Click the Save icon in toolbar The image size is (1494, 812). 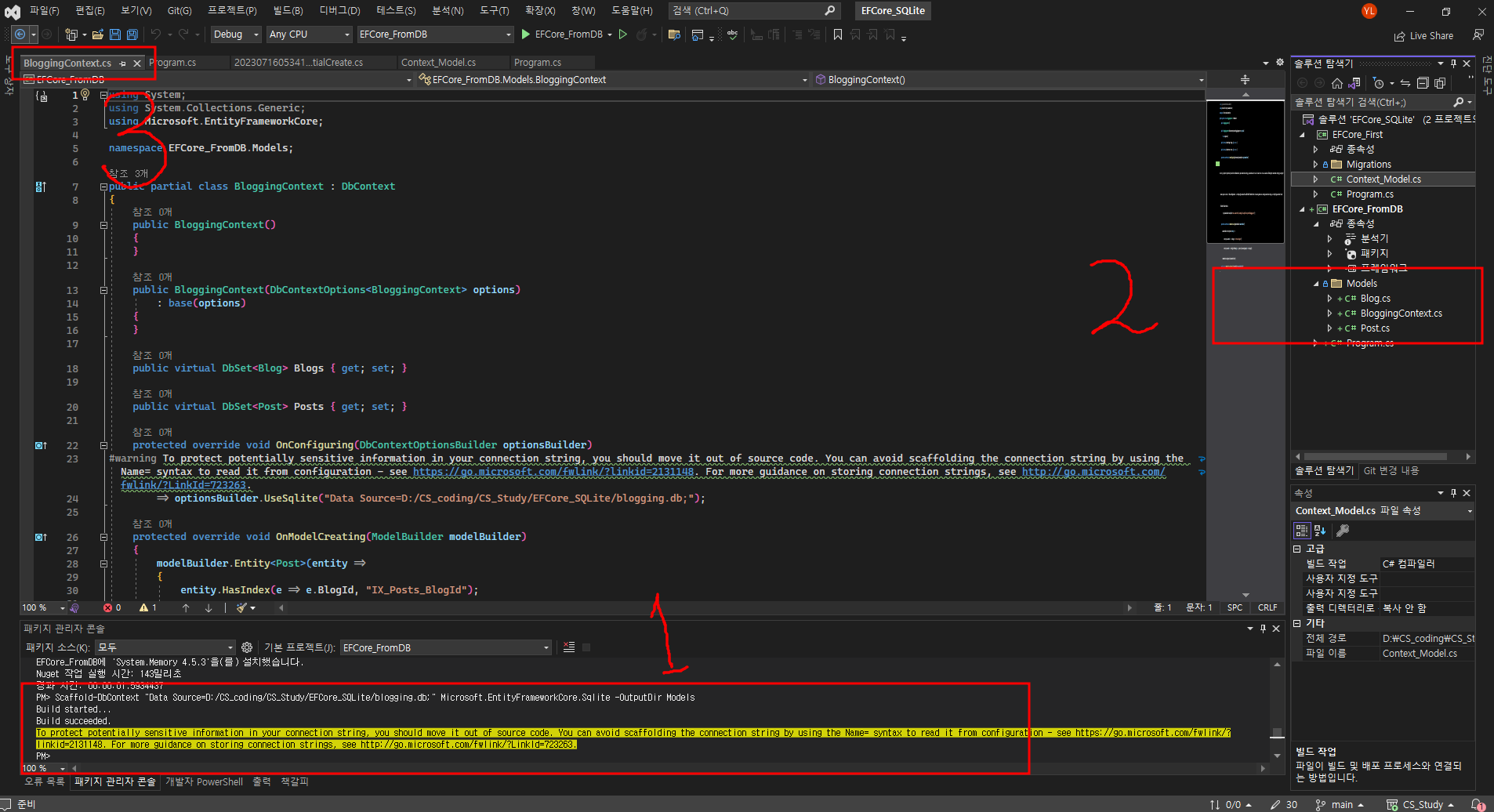[x=115, y=34]
